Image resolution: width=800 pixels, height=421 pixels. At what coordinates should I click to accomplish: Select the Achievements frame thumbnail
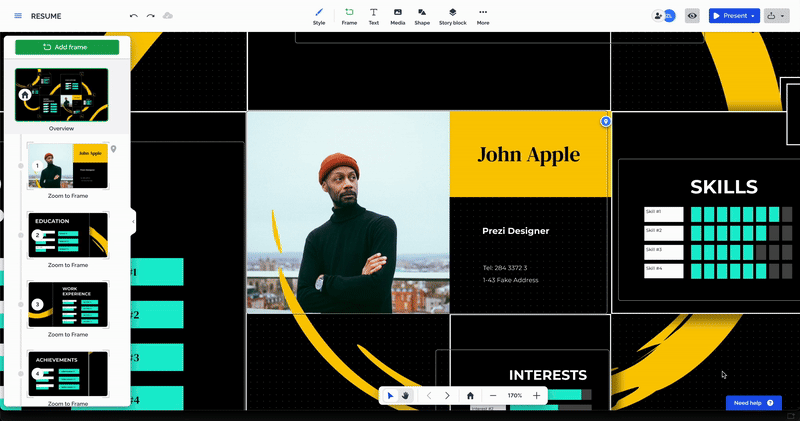coord(68,374)
